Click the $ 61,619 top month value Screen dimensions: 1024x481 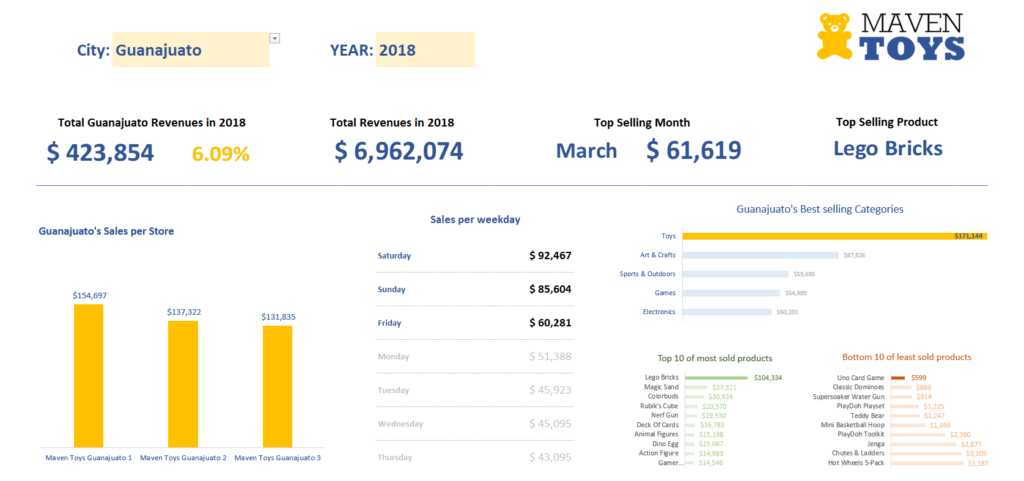(694, 150)
